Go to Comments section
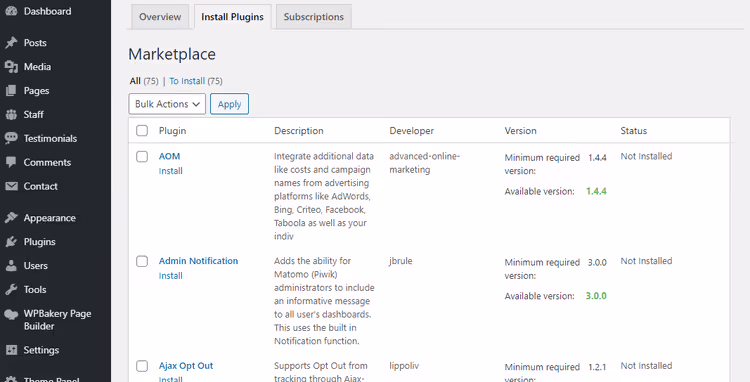 pyautogui.click(x=47, y=162)
